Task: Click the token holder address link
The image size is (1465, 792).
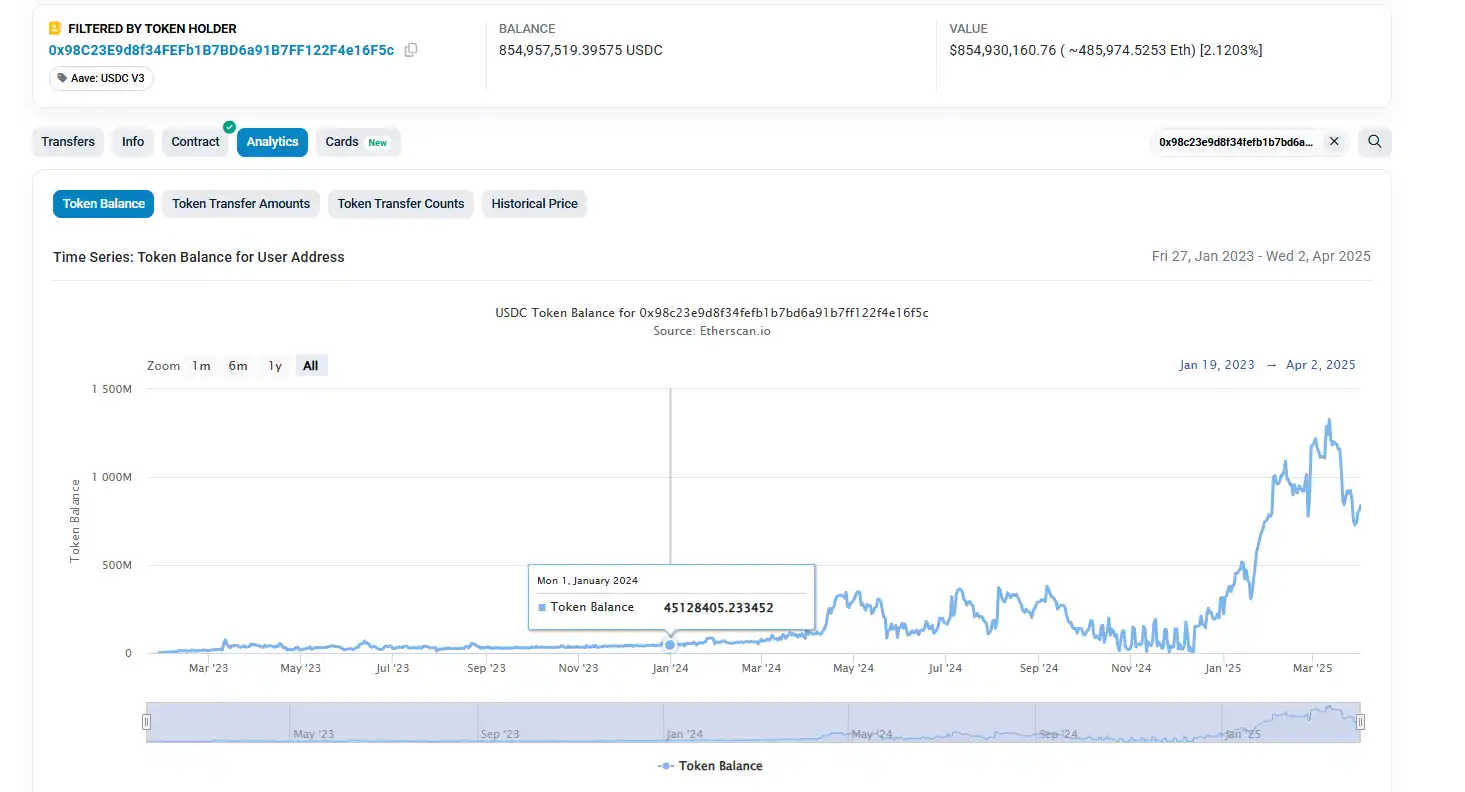Action: point(221,50)
